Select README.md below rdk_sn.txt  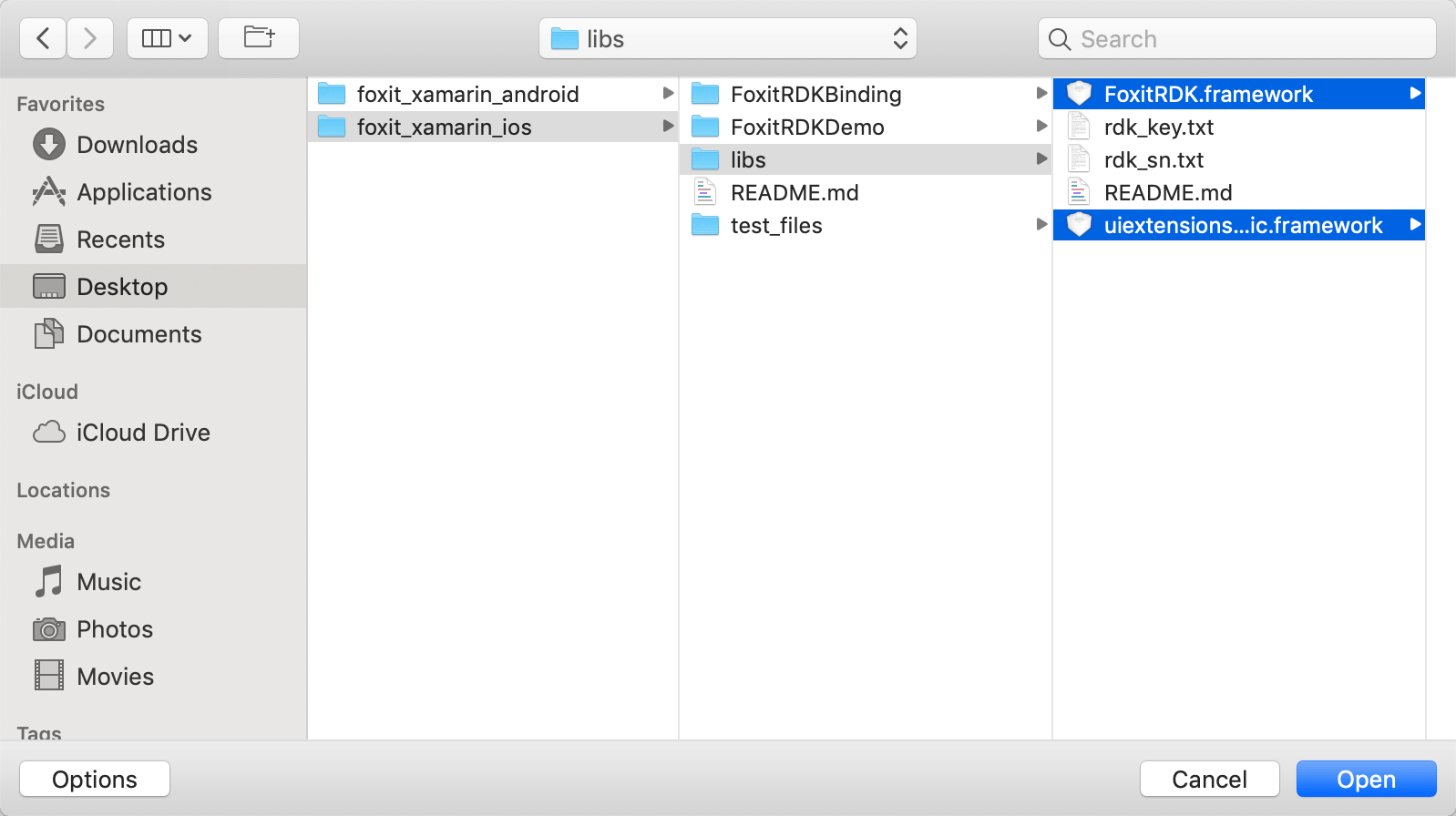point(1239,192)
